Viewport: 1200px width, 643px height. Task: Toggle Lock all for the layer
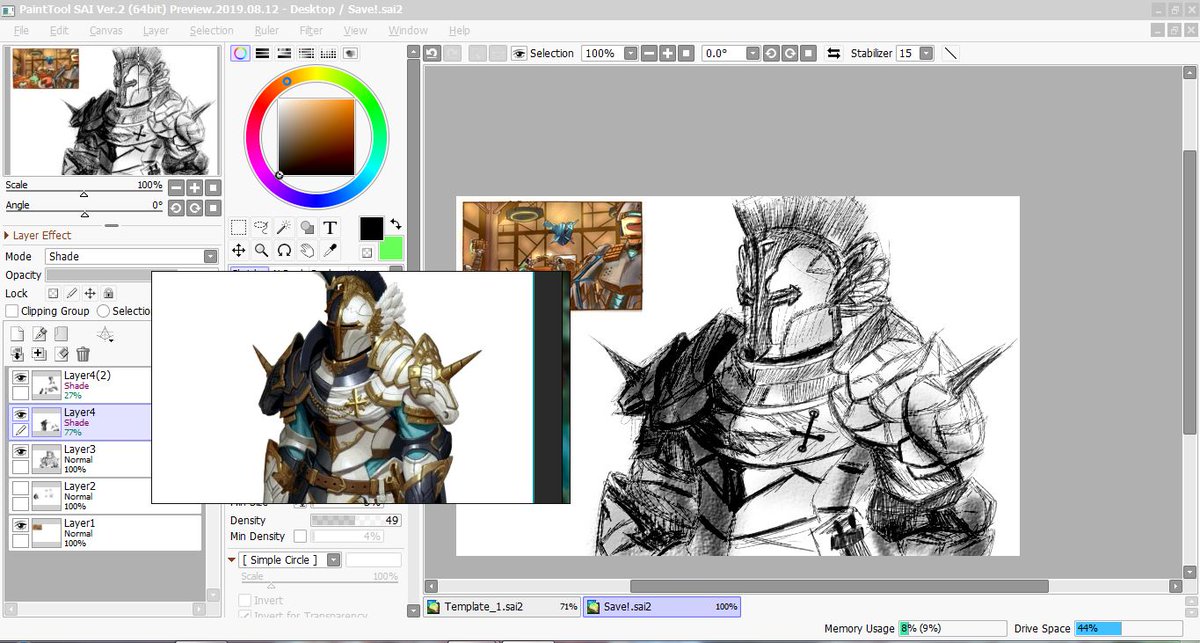tap(108, 293)
